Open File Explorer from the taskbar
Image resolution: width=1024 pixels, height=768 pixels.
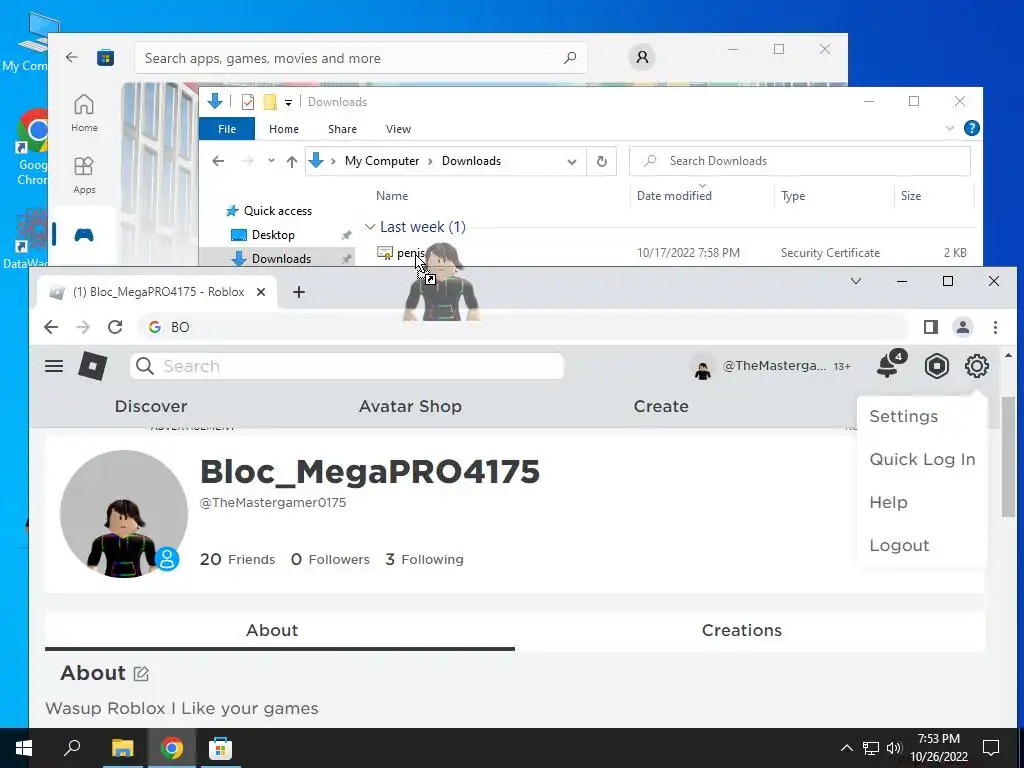click(122, 748)
